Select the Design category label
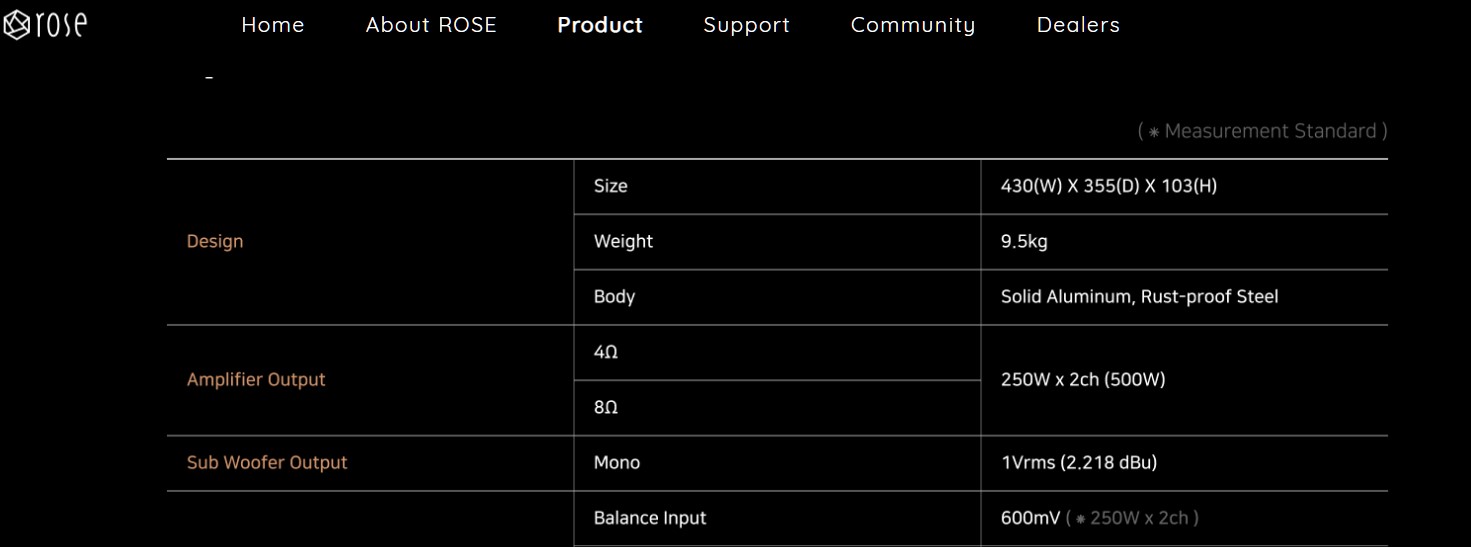Viewport: 1471px width, 547px height. point(215,241)
